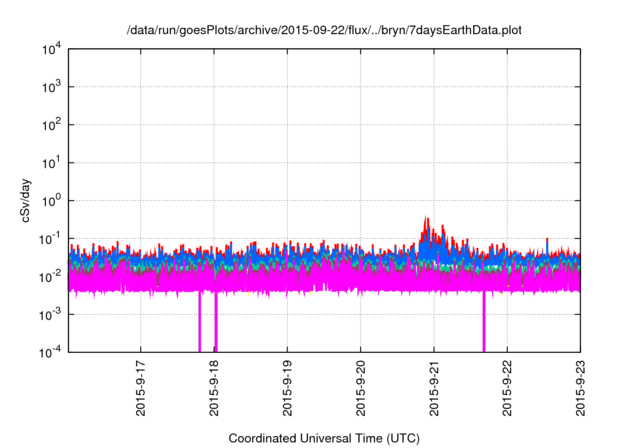This screenshot has height=448, width=640.
Task: Click the 2015-9-21 date label
Action: tap(433, 388)
